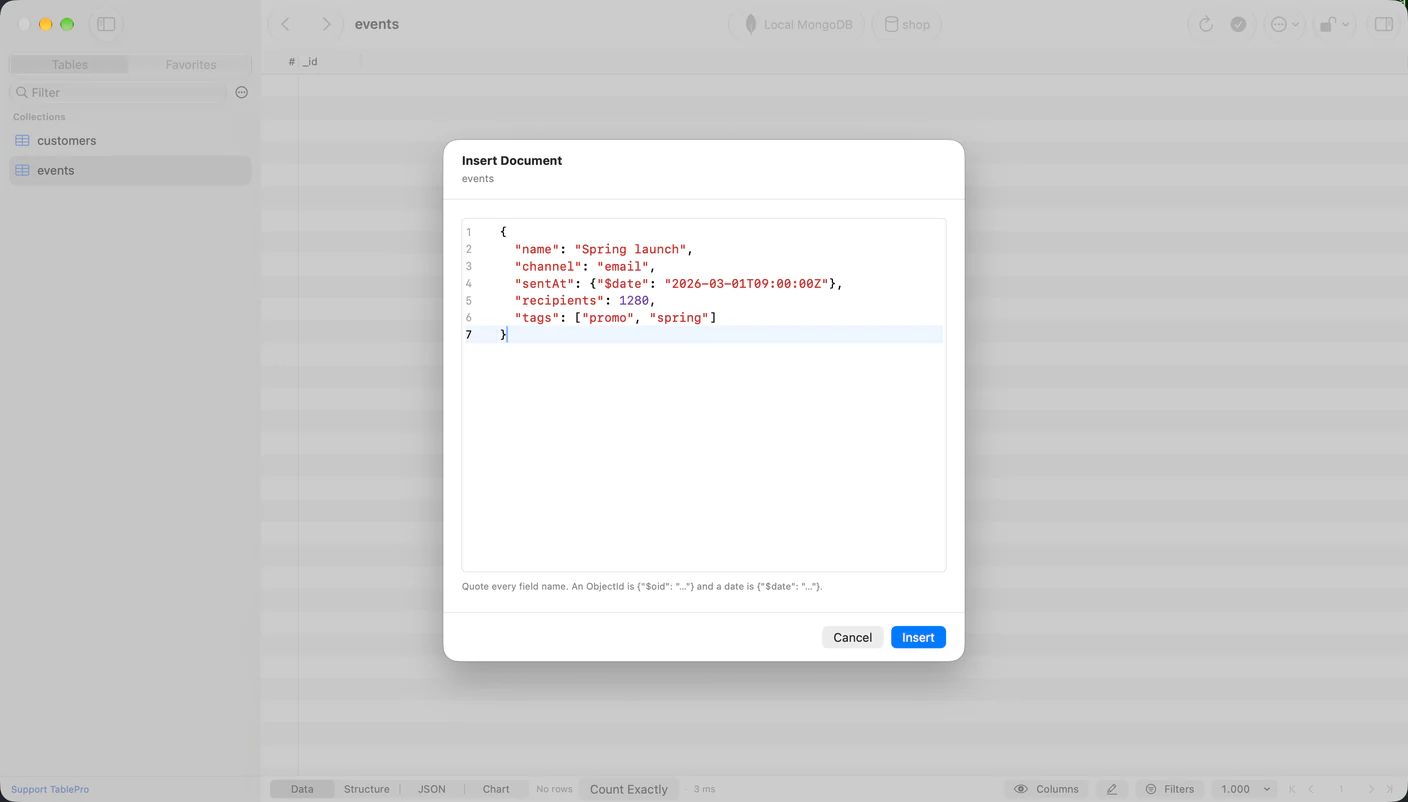Click the 3 ms query time text
The width and height of the screenshot is (1408, 802).
(x=704, y=789)
